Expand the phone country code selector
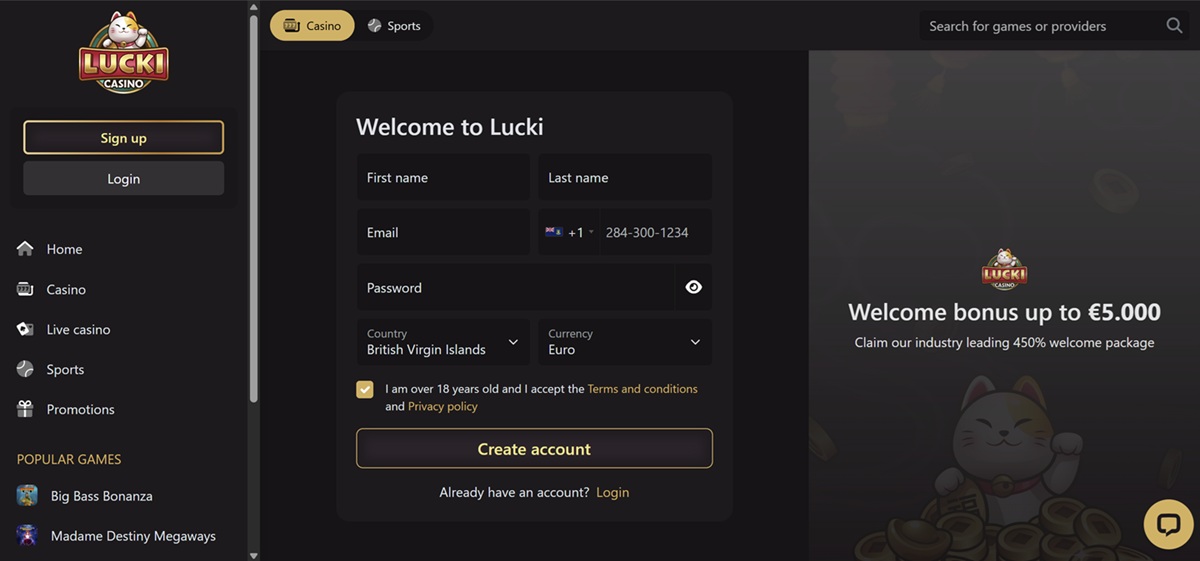This screenshot has height=561, width=1200. point(569,232)
